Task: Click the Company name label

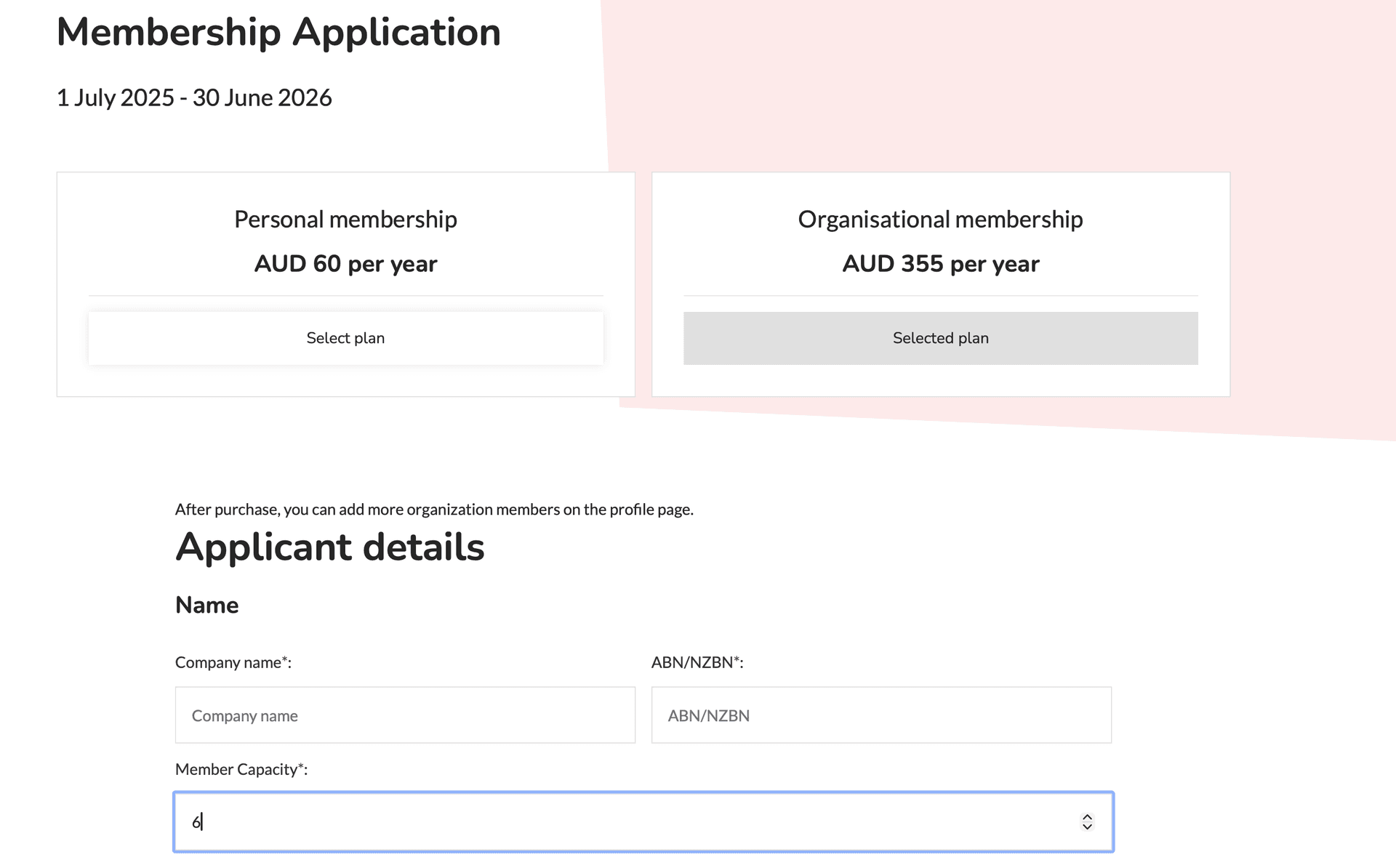Action: pos(233,662)
